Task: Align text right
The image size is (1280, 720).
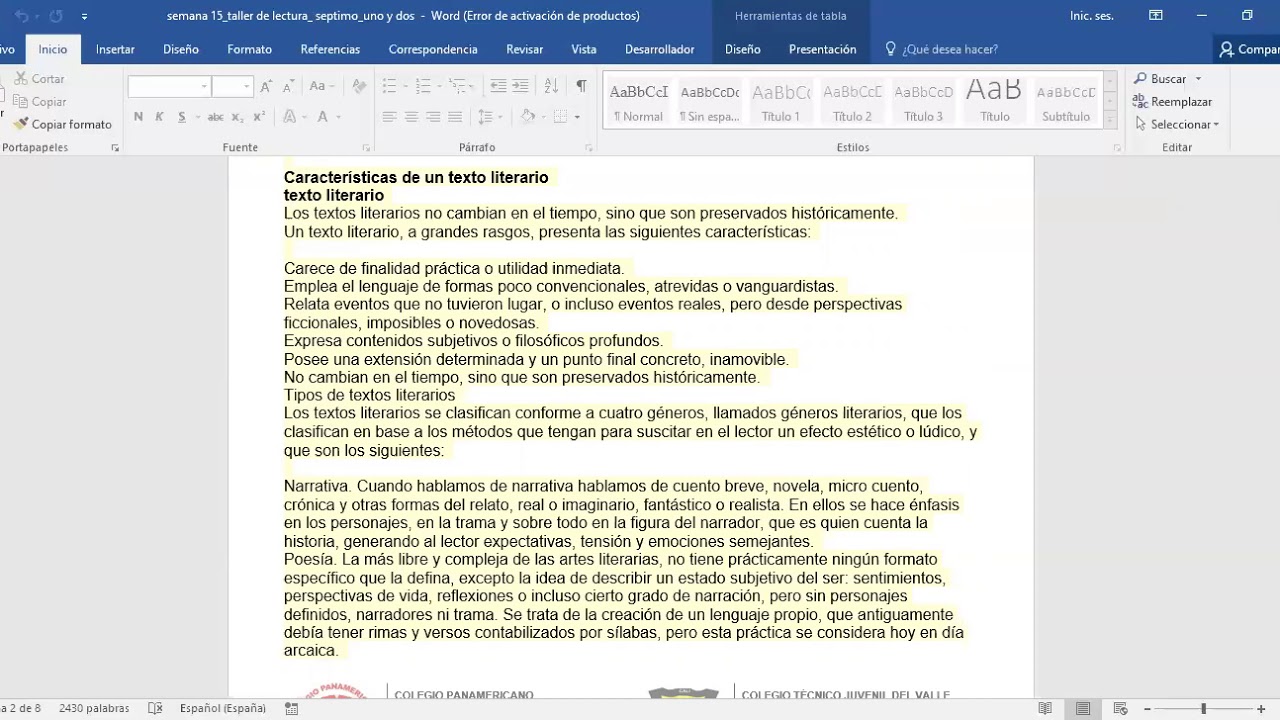Action: [x=433, y=117]
